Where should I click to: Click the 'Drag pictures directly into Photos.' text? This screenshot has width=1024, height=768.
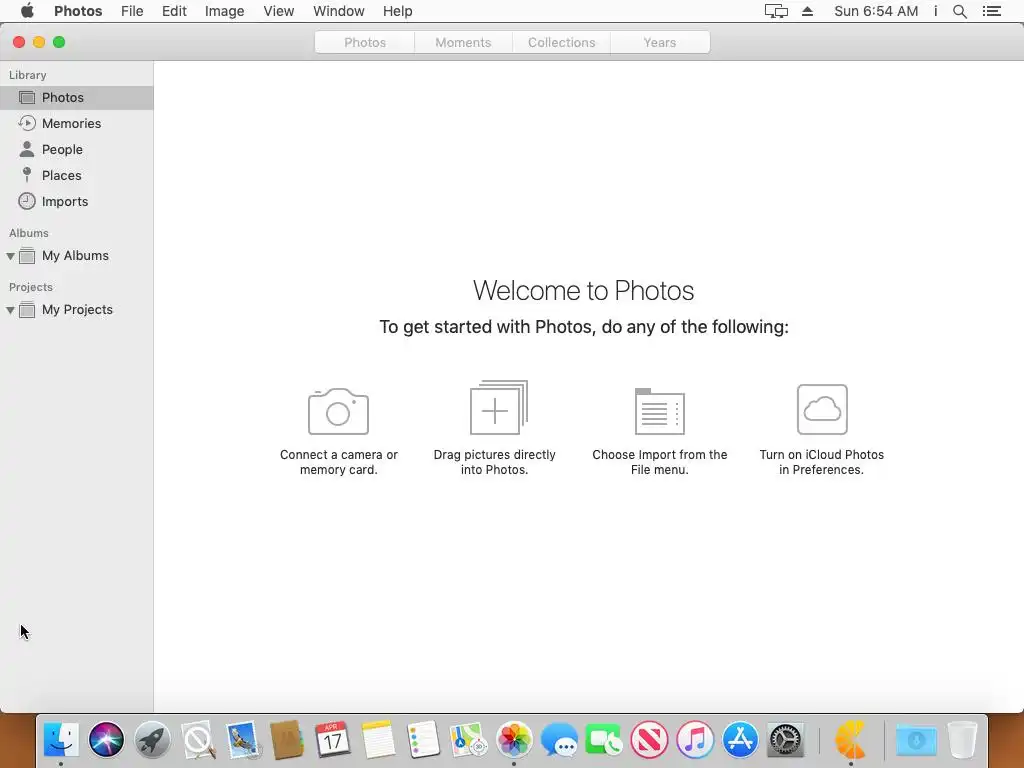click(494, 462)
